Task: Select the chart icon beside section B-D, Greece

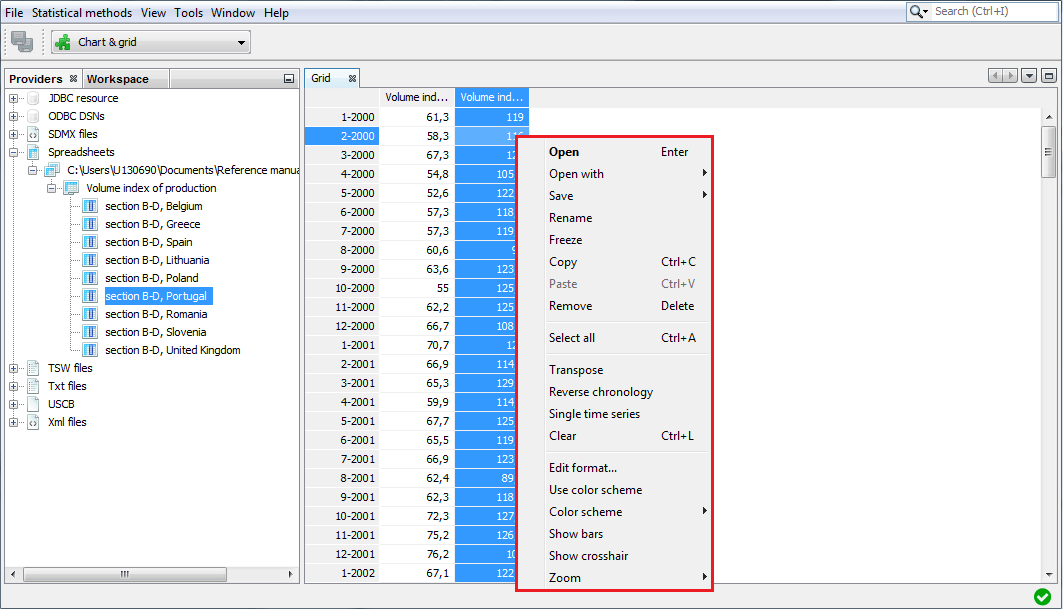Action: (91, 223)
